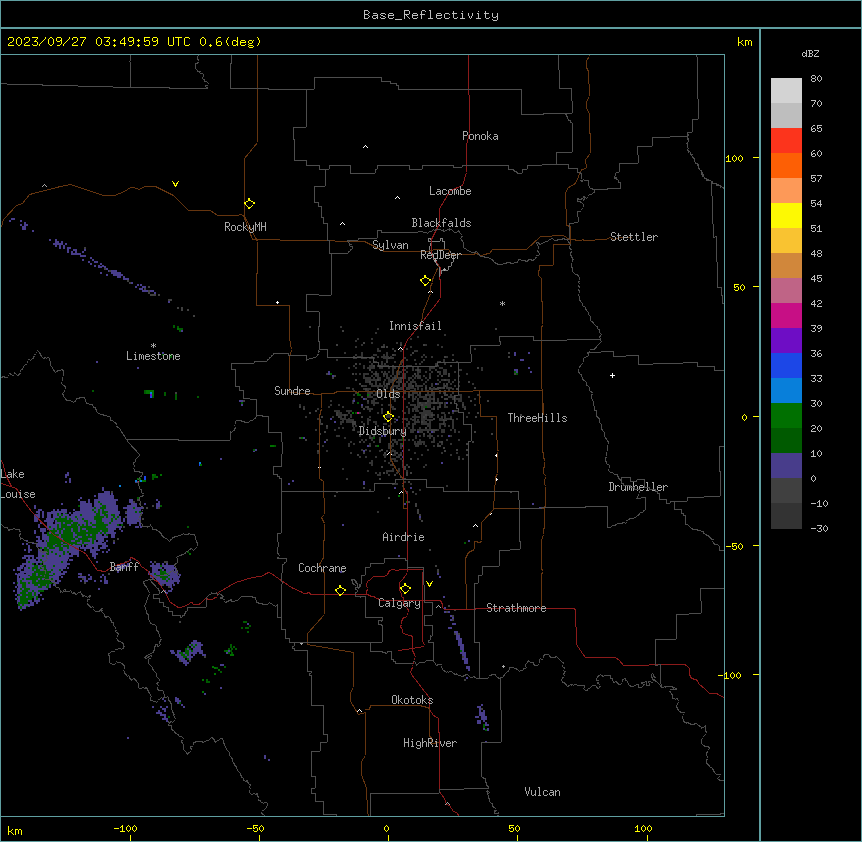
Task: Click the Innisfail label
Action: coord(415,326)
